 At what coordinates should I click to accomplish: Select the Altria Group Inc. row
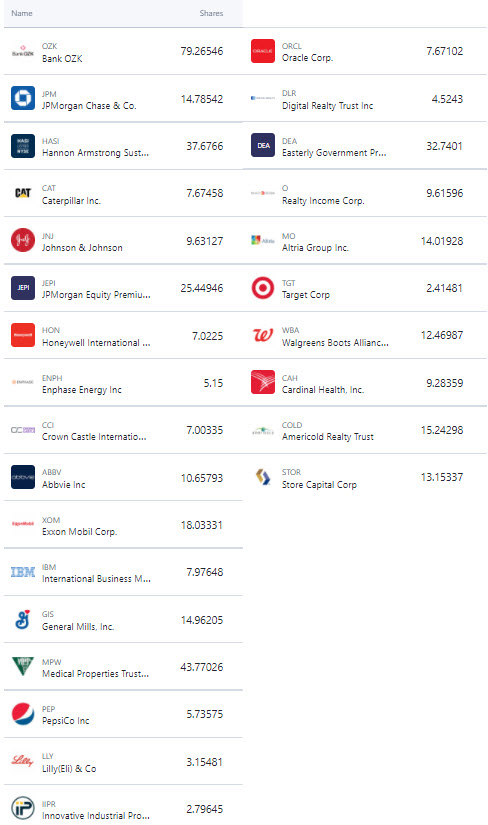tap(365, 240)
